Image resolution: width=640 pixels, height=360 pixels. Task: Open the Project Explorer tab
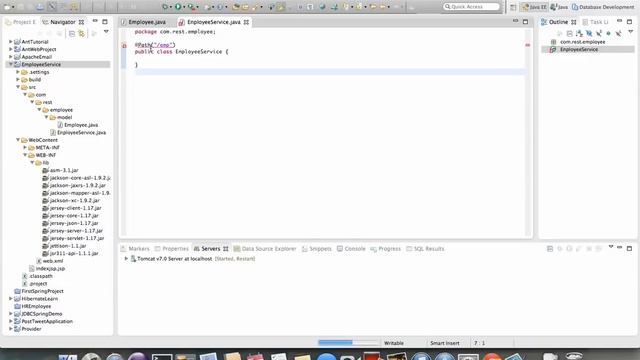click(20, 22)
